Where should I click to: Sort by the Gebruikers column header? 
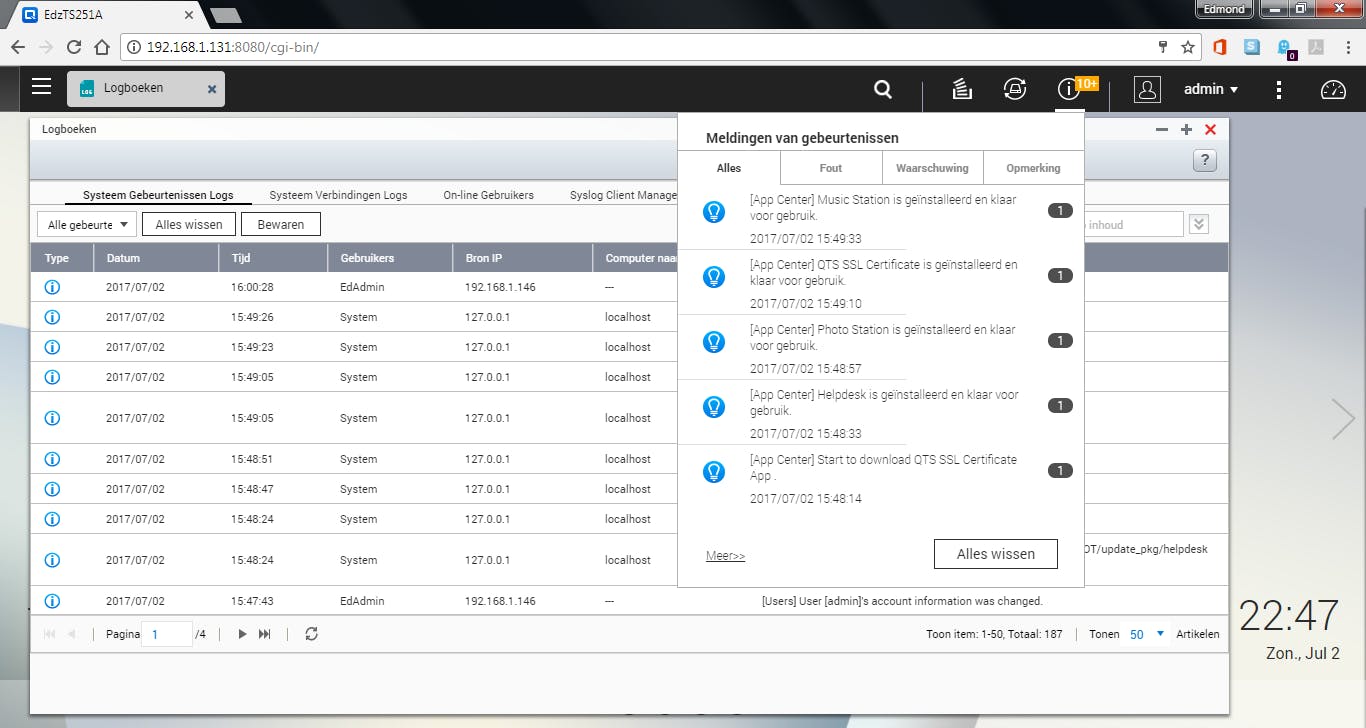390,258
